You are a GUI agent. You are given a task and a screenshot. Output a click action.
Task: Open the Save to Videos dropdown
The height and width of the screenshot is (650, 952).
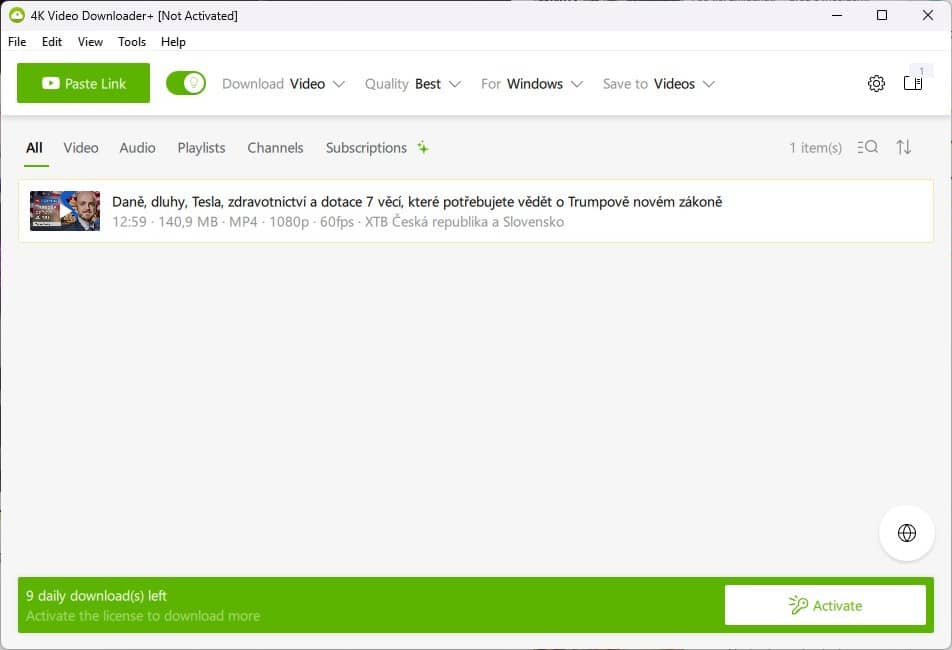(x=659, y=84)
